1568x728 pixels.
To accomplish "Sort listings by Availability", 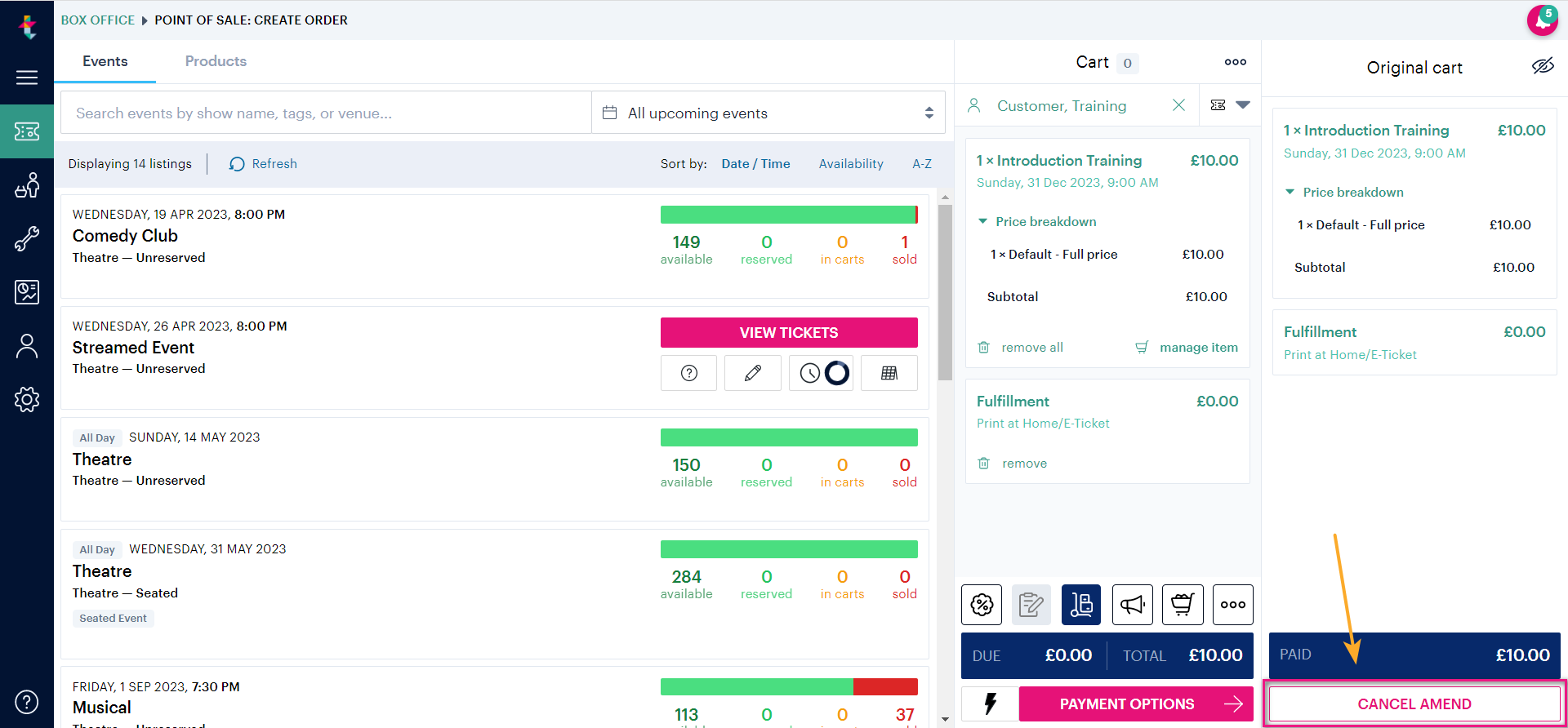I will [x=851, y=164].
